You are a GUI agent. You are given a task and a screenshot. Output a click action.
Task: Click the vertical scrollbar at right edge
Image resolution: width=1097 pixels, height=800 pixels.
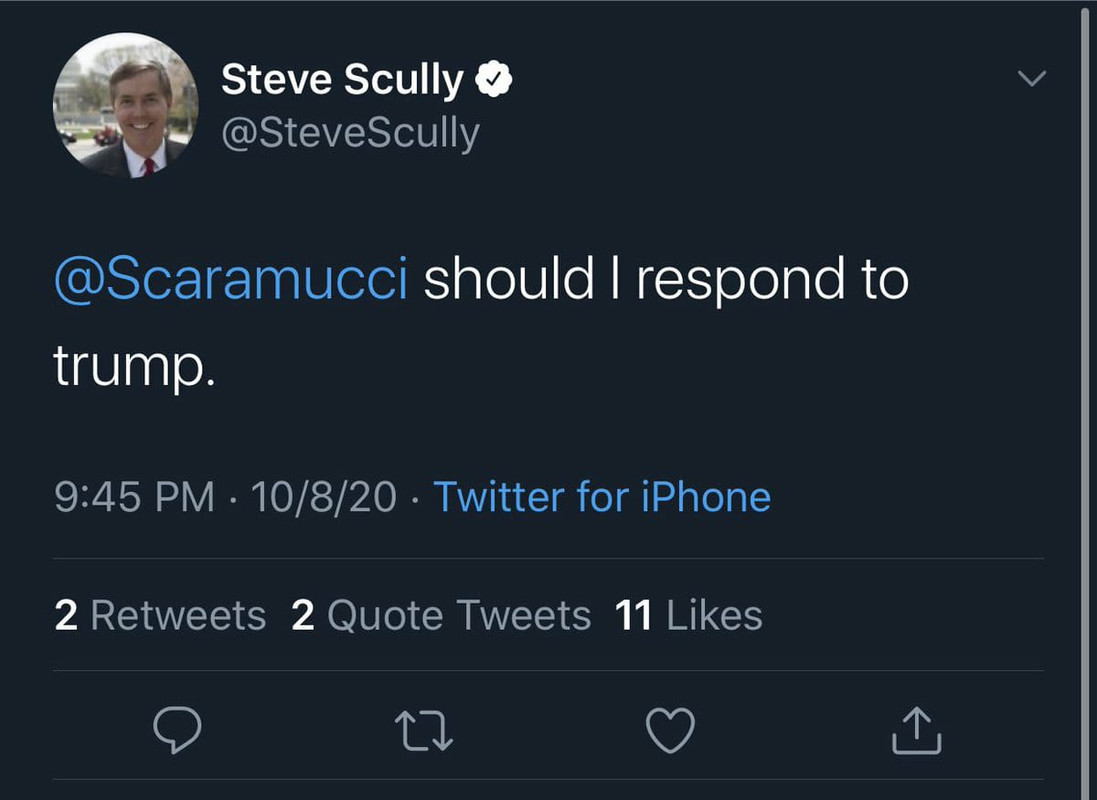pyautogui.click(x=1086, y=400)
